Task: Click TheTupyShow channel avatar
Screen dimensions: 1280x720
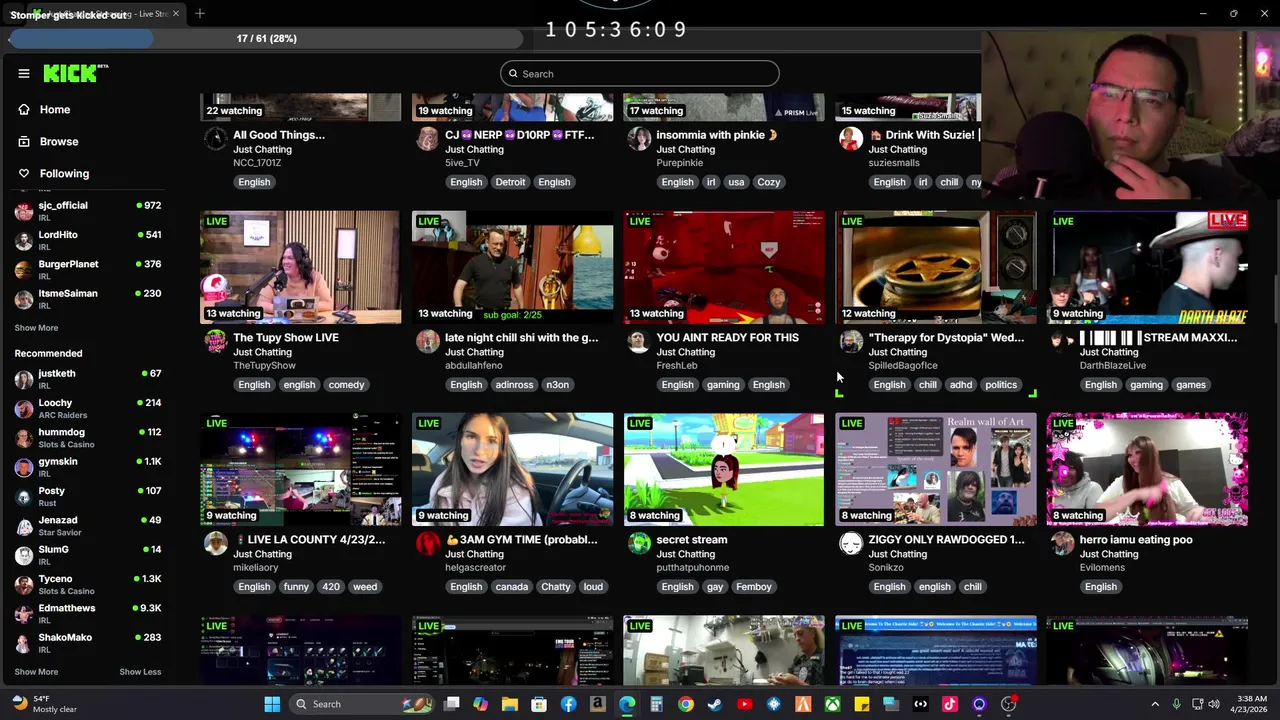Action: [215, 341]
